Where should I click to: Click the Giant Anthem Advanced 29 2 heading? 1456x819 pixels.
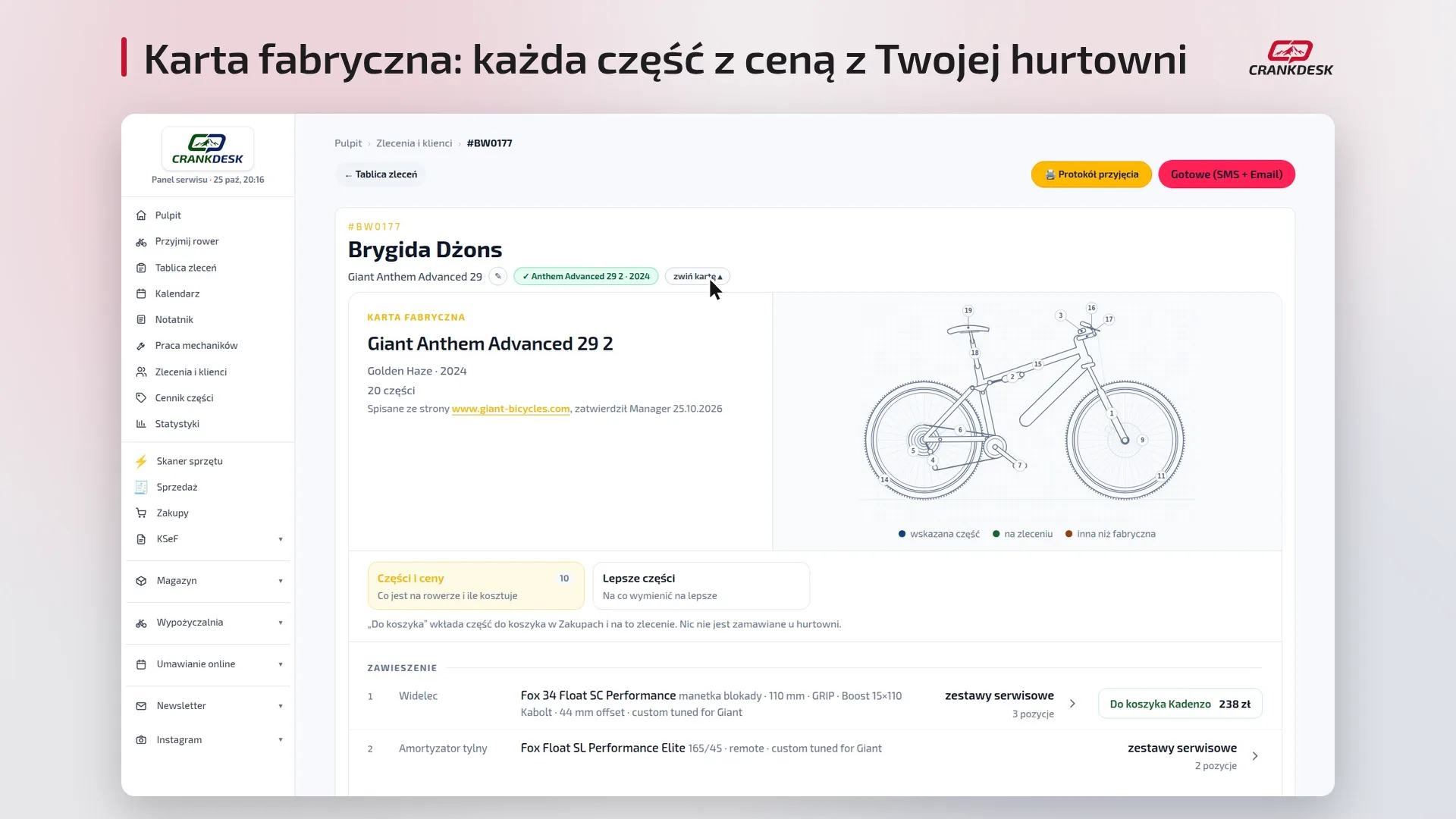click(490, 344)
